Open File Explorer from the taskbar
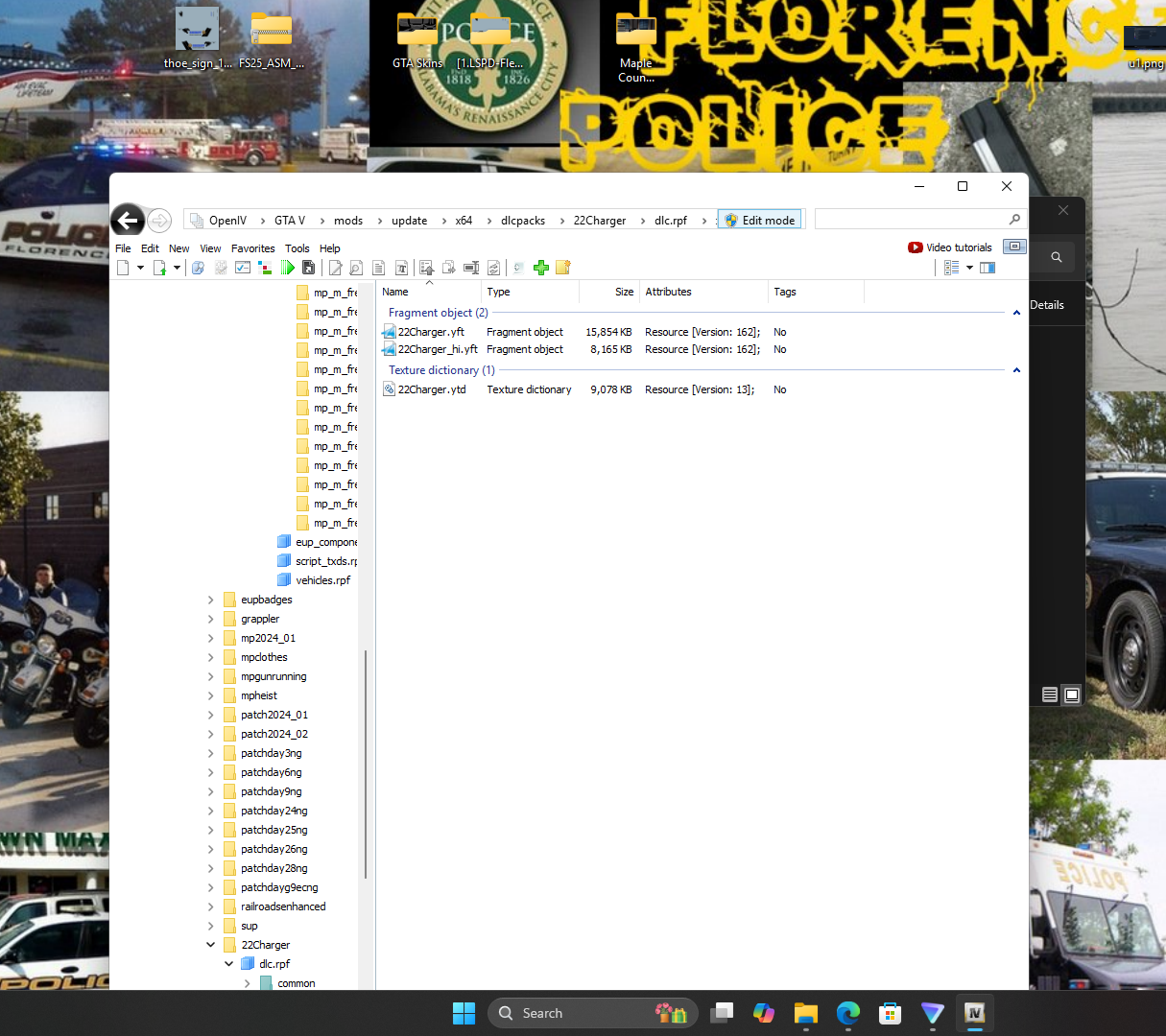 point(805,1013)
